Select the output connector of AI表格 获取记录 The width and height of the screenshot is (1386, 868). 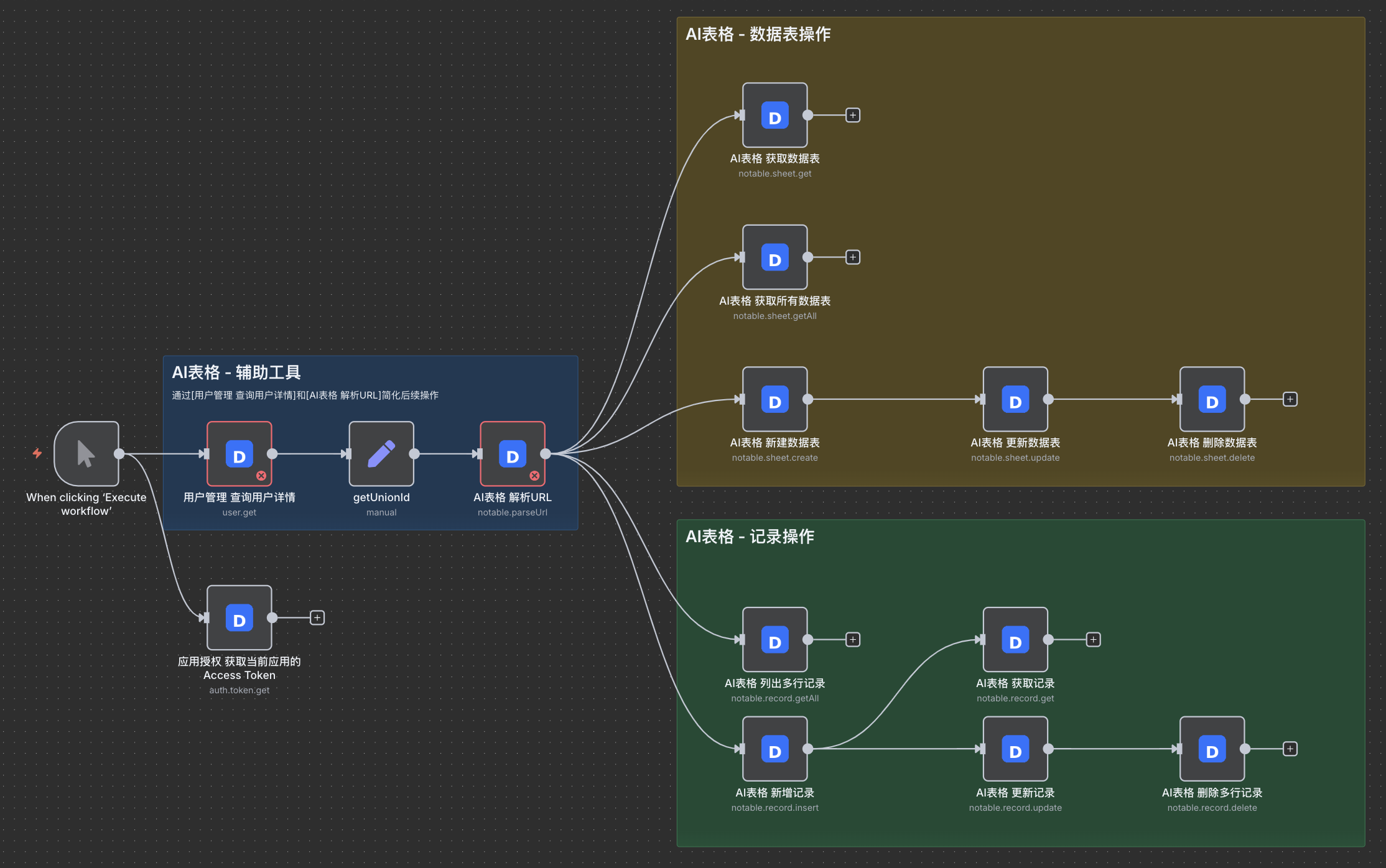point(1048,640)
